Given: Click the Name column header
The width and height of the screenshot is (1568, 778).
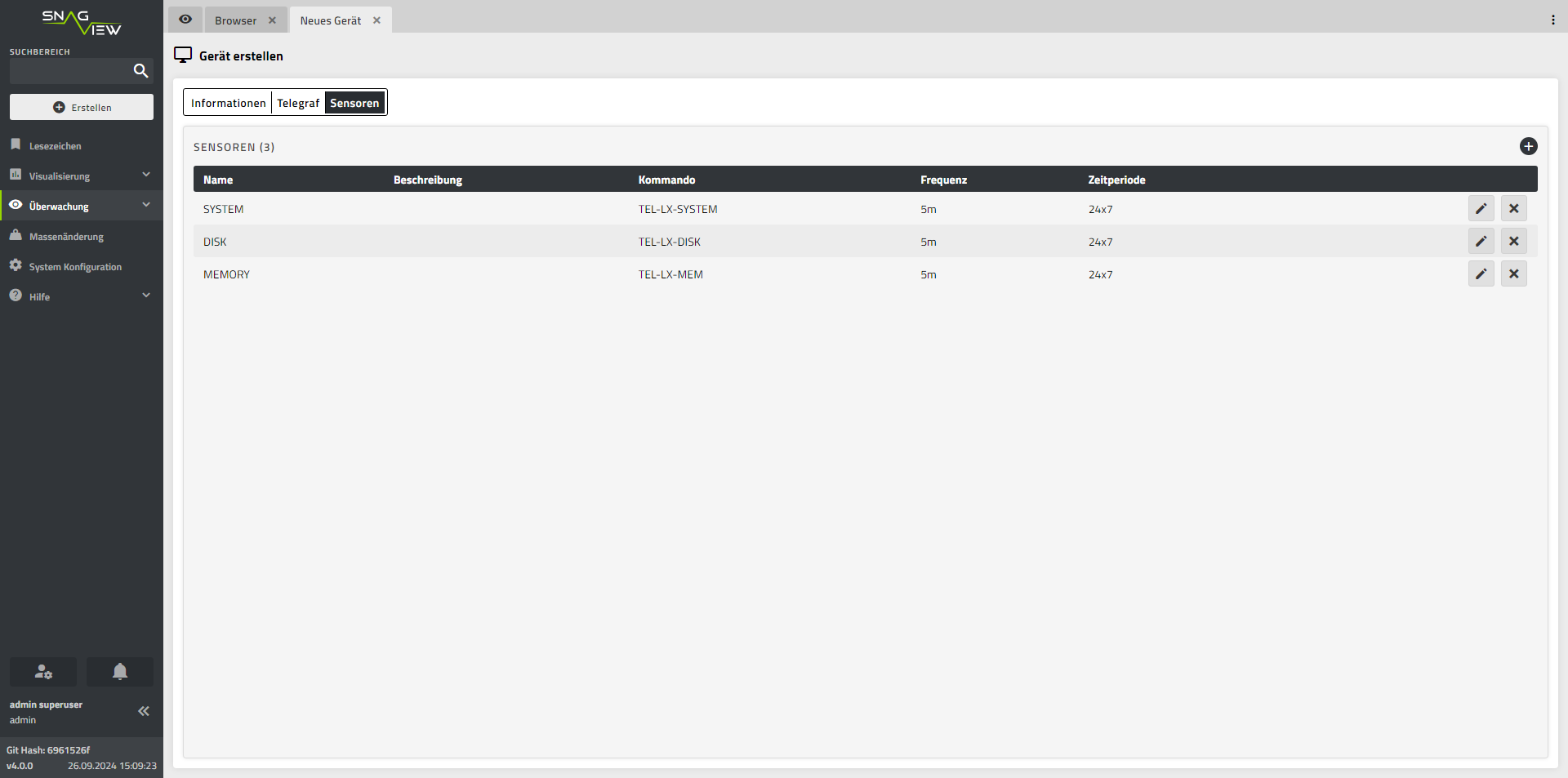Looking at the screenshot, I should (x=218, y=180).
